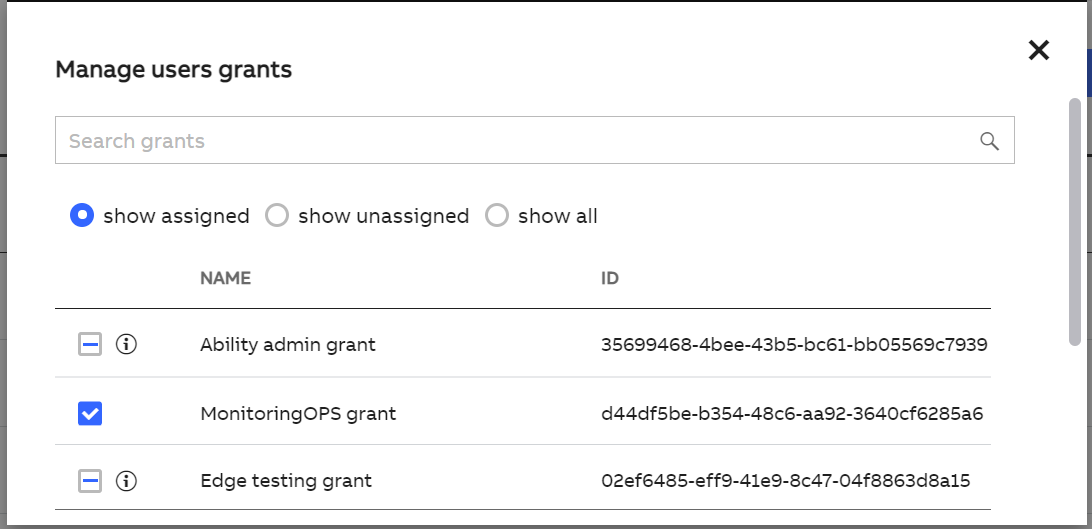
Task: Close the Manage users grants dialog
Action: [x=1038, y=50]
